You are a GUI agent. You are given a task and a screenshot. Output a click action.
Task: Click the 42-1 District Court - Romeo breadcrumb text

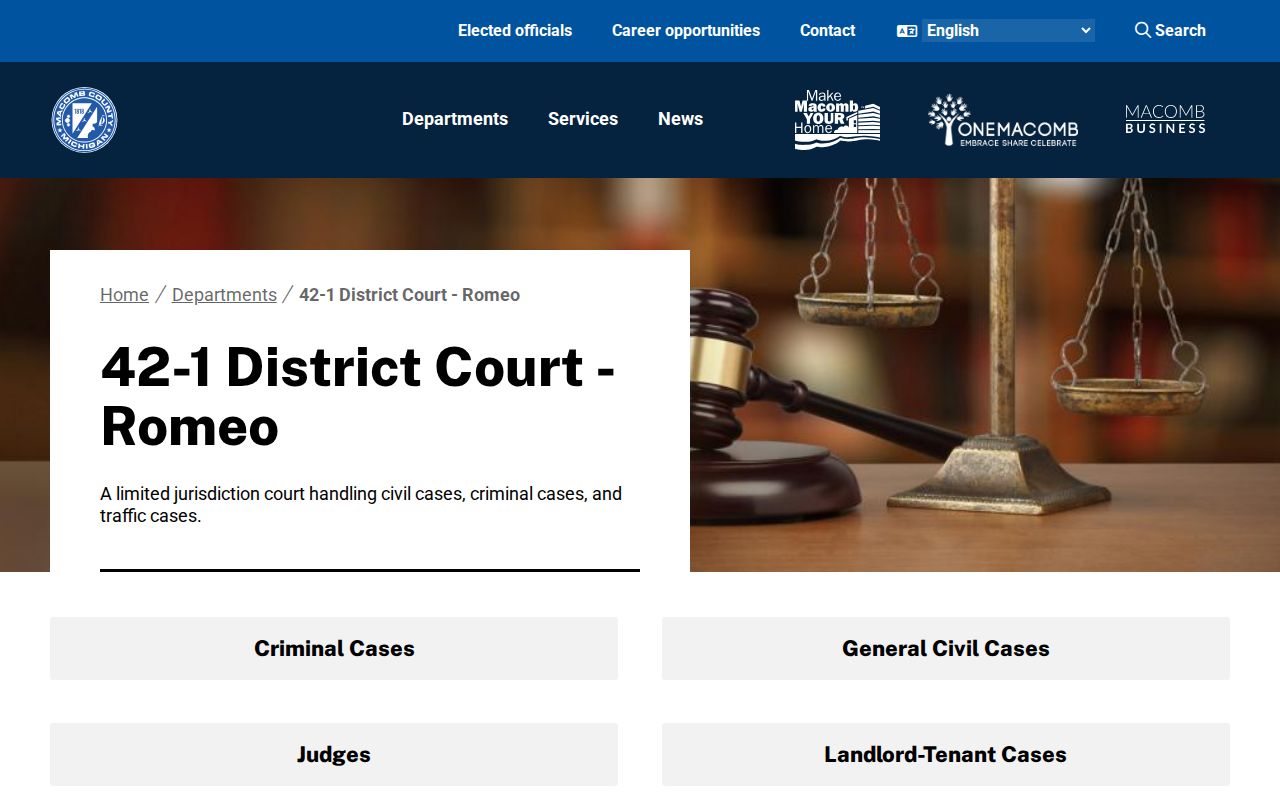pyautogui.click(x=409, y=295)
